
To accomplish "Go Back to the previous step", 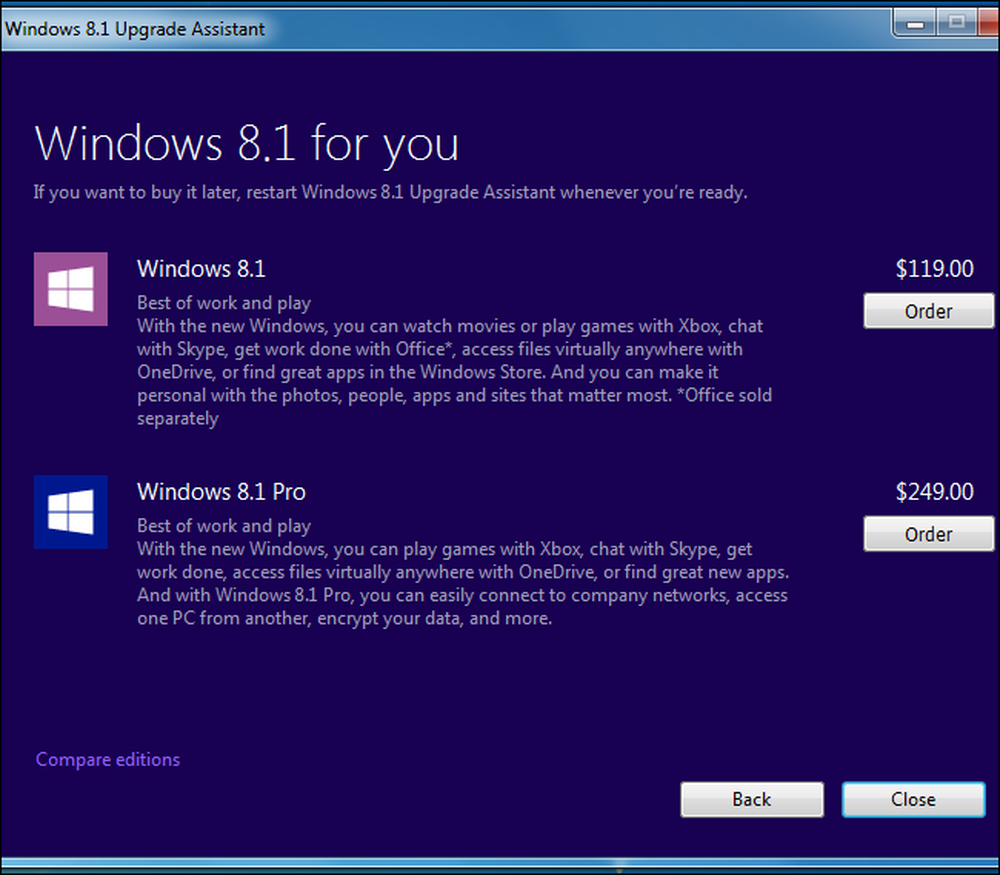I will pos(752,800).
